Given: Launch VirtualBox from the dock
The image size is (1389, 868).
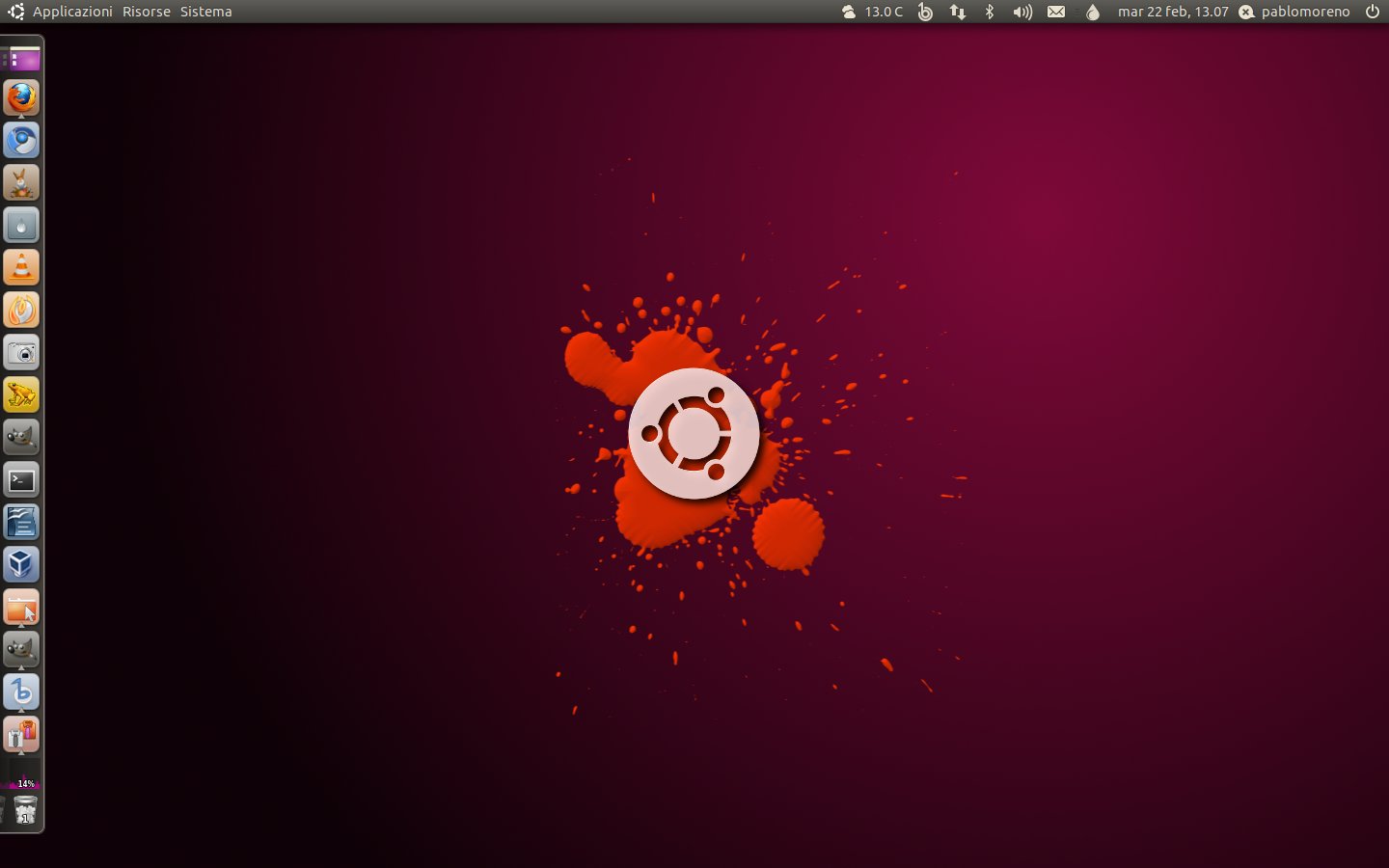Looking at the screenshot, I should (21, 565).
